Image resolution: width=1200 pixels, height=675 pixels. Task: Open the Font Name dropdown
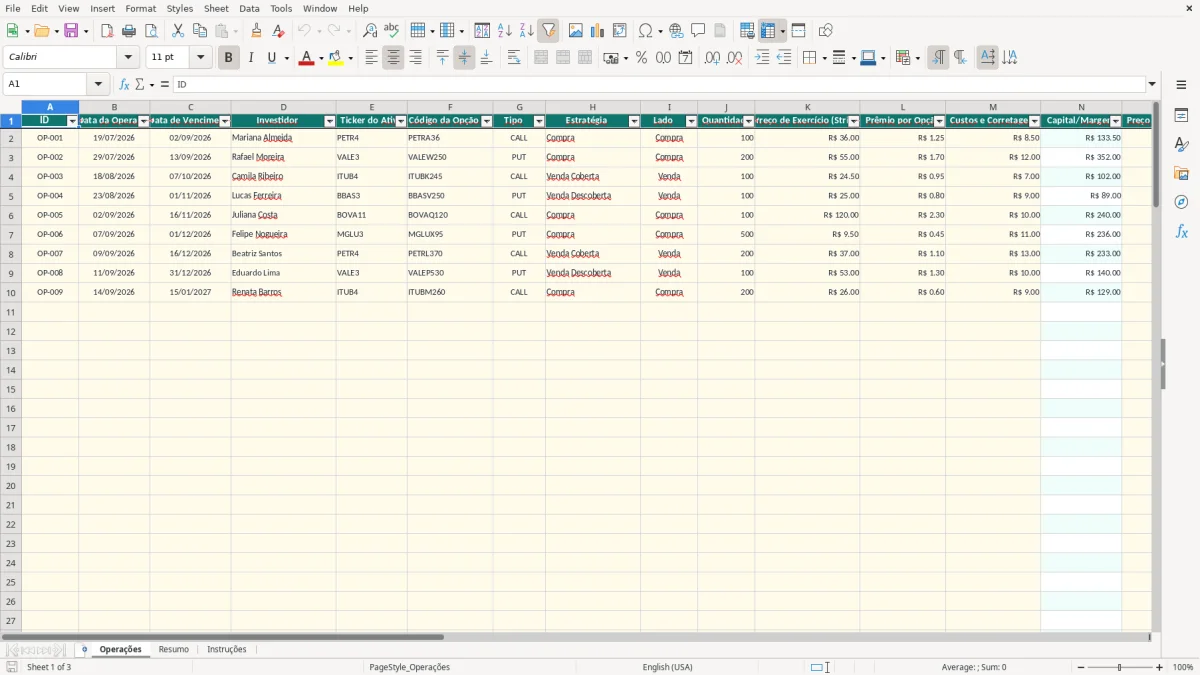click(x=128, y=58)
